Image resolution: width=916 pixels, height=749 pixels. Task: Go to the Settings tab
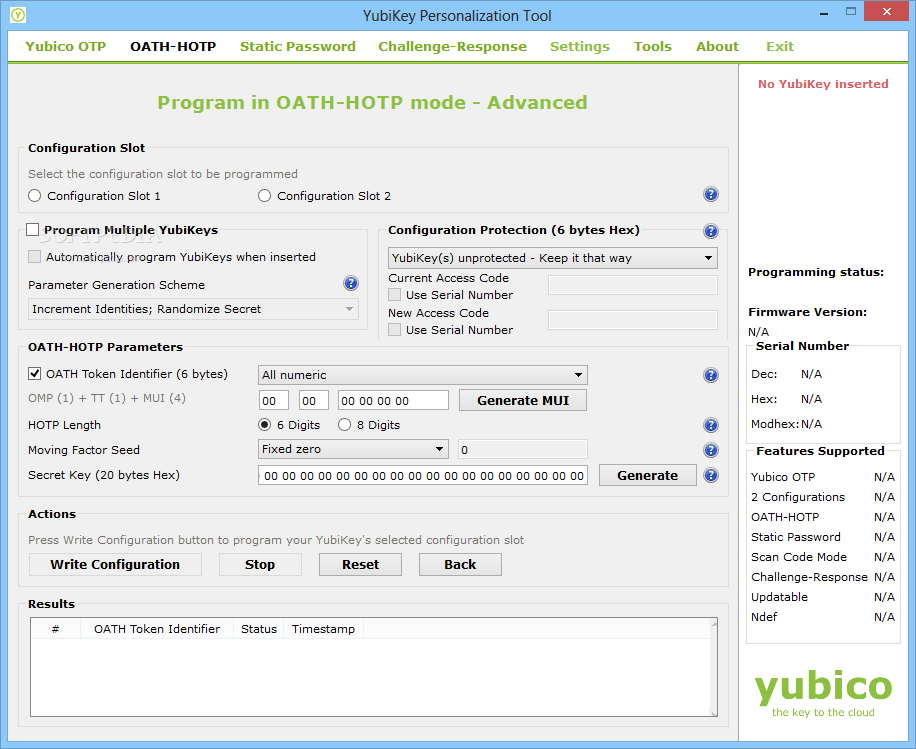[x=580, y=46]
